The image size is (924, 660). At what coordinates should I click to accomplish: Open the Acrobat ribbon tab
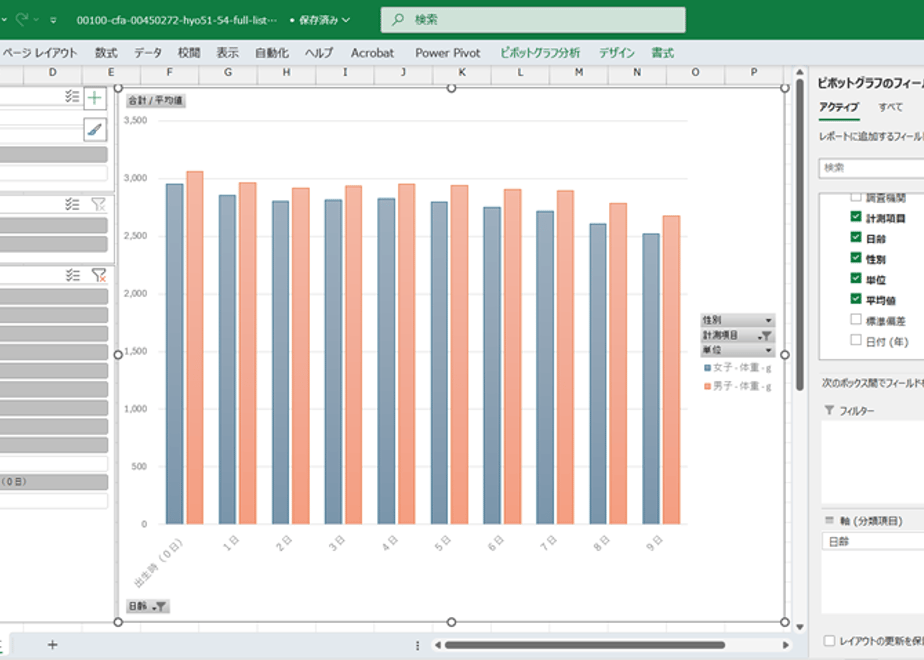(x=372, y=53)
